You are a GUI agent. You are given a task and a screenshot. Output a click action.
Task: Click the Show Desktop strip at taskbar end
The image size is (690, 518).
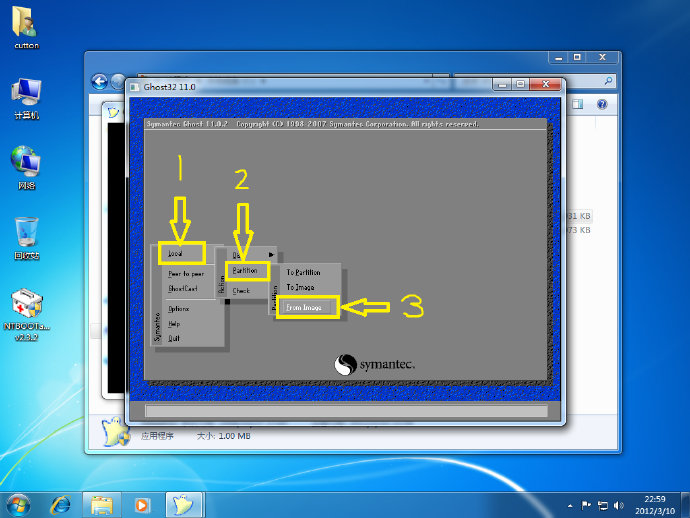[686, 505]
